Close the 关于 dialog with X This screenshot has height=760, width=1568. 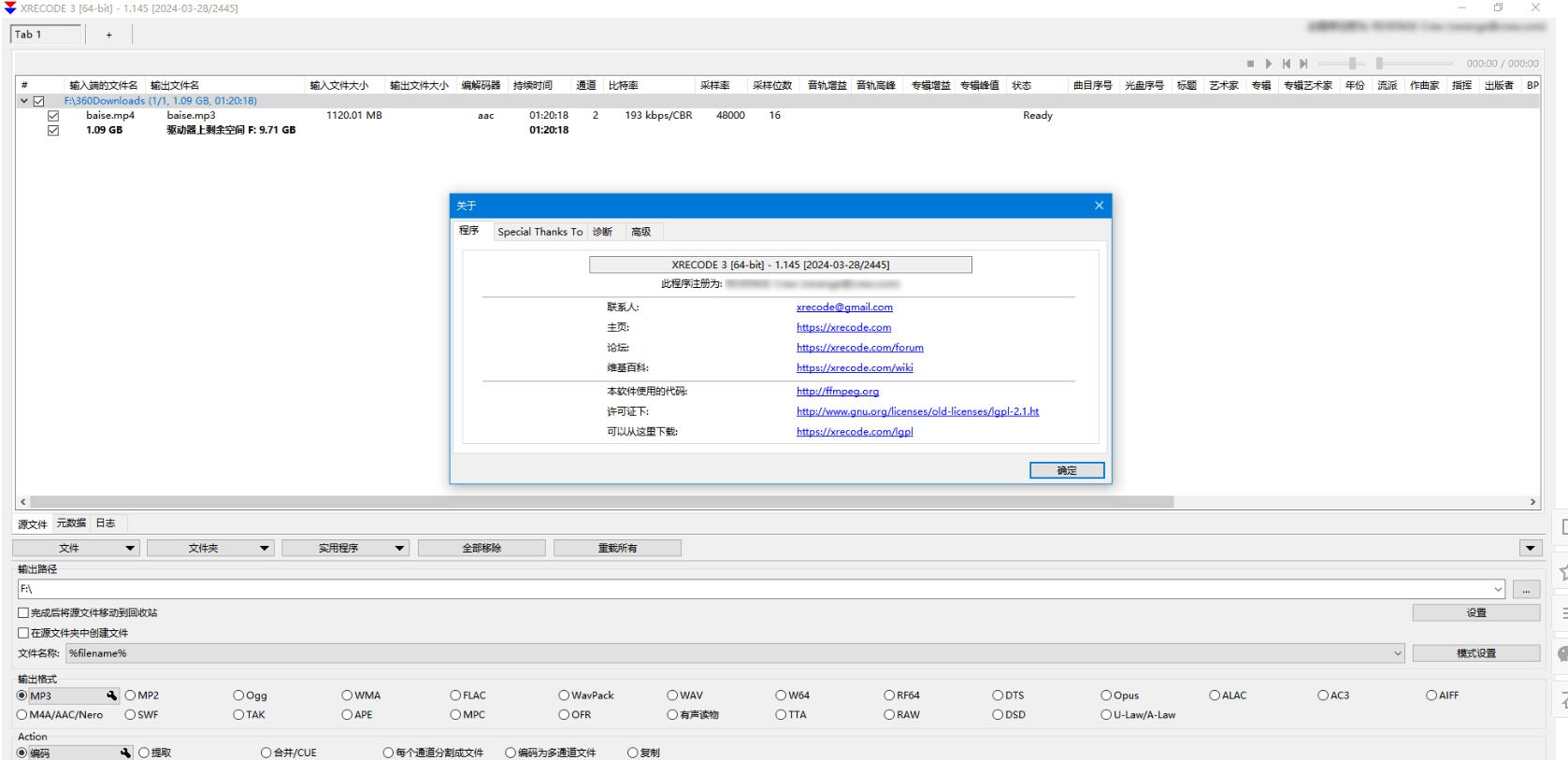click(1099, 206)
